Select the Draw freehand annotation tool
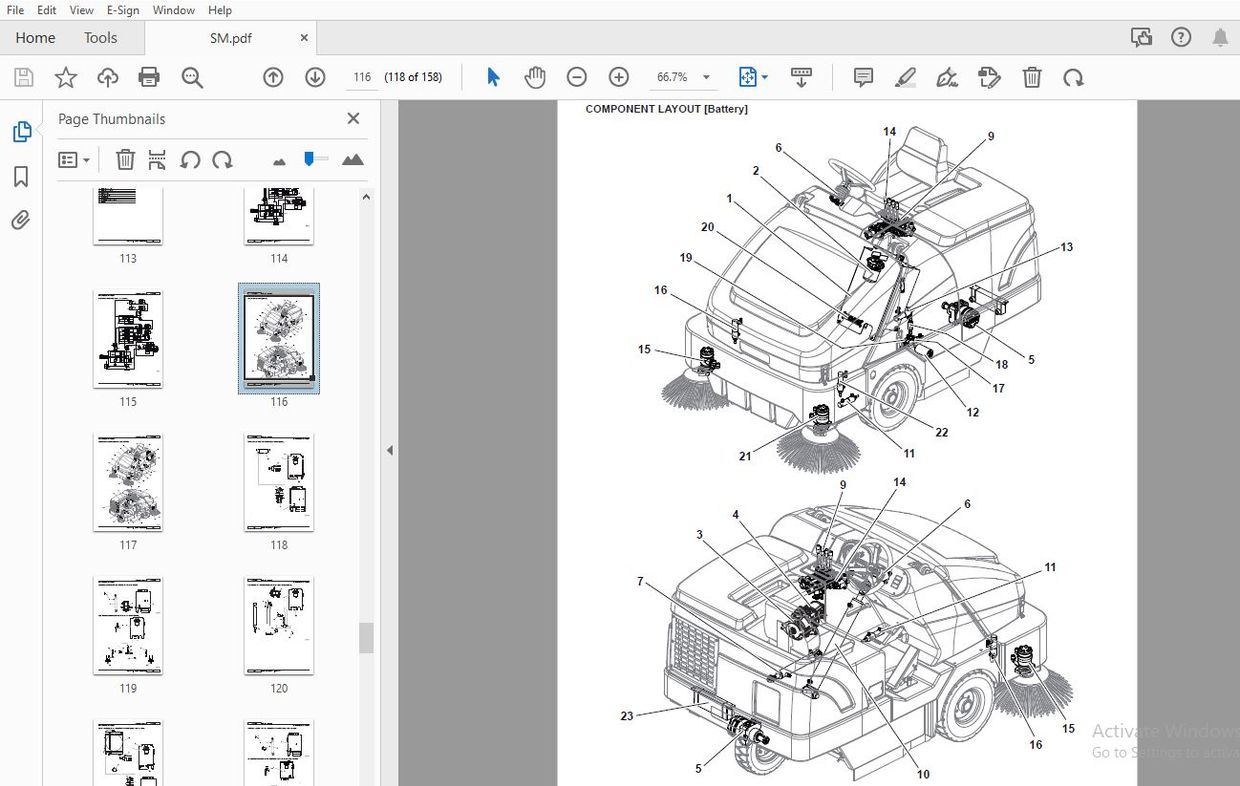 pos(947,77)
